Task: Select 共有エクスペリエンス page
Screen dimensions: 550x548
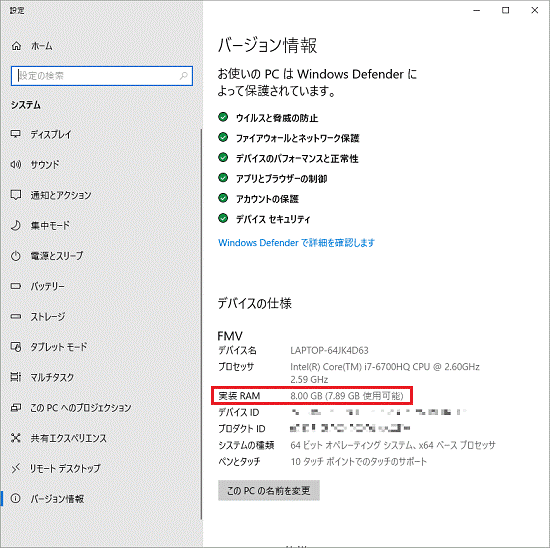Action: point(102,438)
